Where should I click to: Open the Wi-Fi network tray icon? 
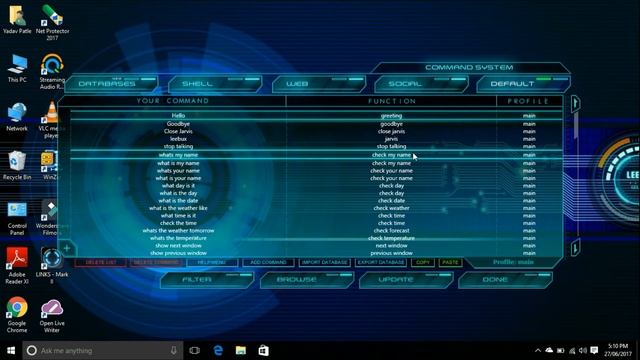coord(572,350)
